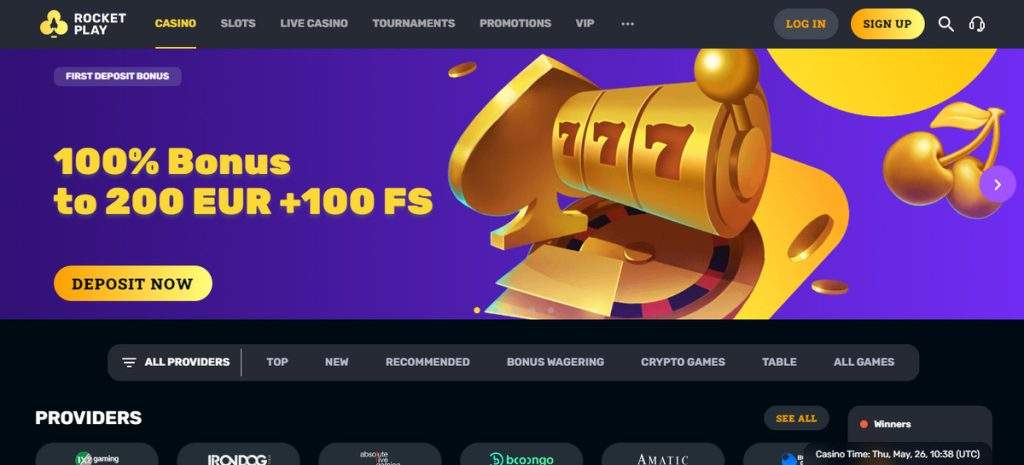1024x465 pixels.
Task: Go to the Tournaments page
Action: pyautogui.click(x=413, y=24)
